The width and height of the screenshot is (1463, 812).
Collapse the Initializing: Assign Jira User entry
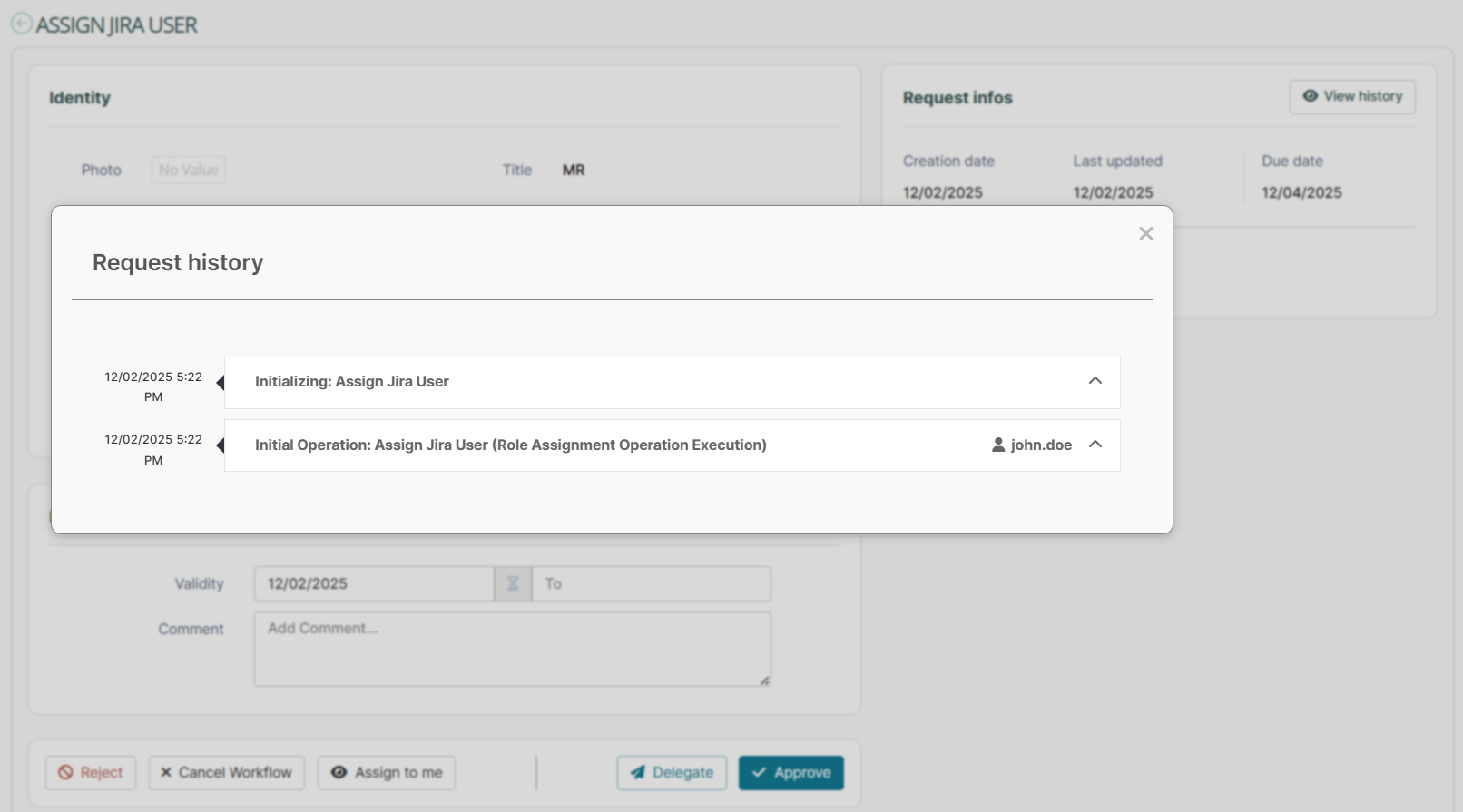[1095, 381]
